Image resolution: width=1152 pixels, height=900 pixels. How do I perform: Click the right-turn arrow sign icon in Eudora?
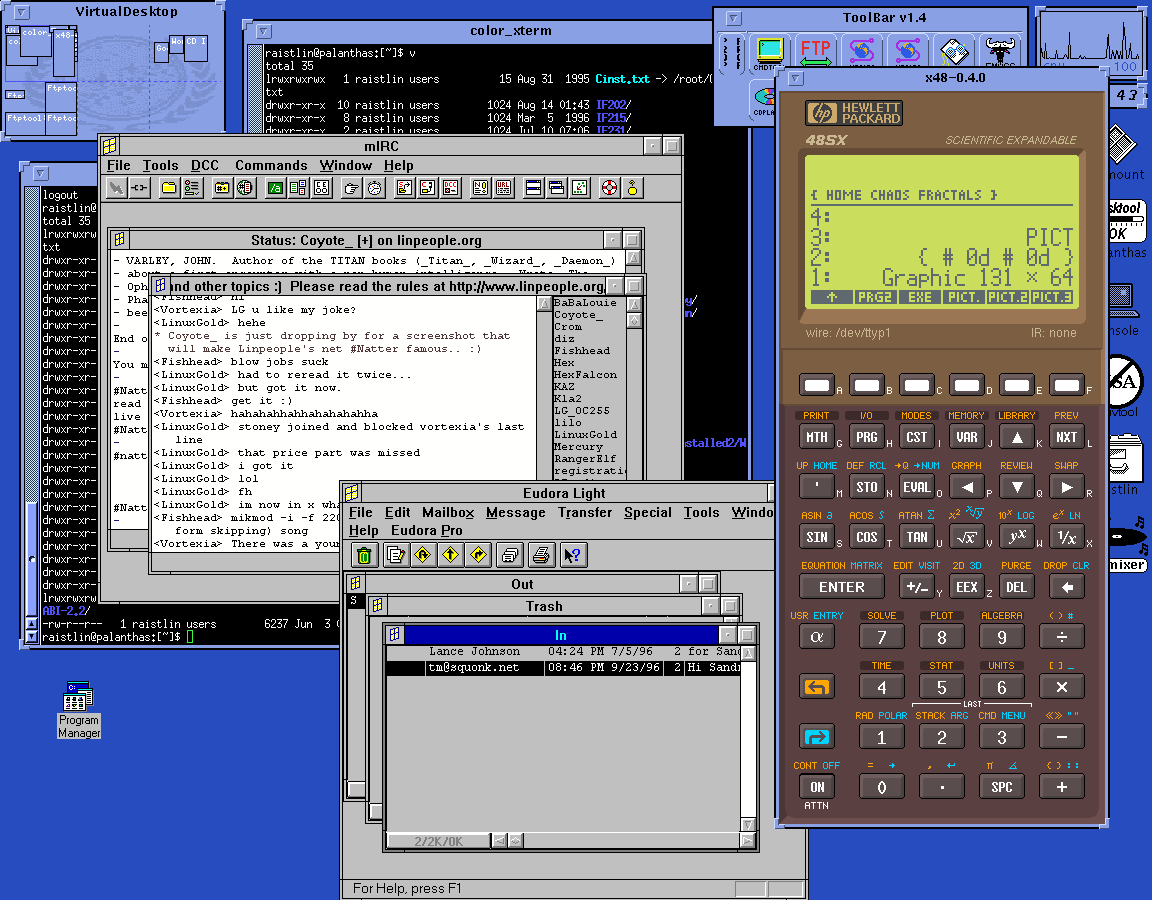pos(478,555)
